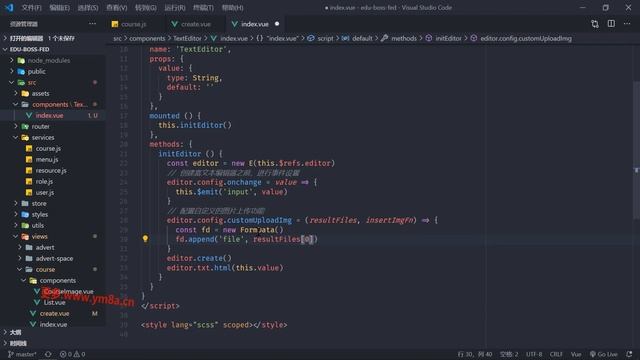This screenshot has height=360, width=640.
Task: Click the VS Code logo icon
Action: tap(9, 7)
